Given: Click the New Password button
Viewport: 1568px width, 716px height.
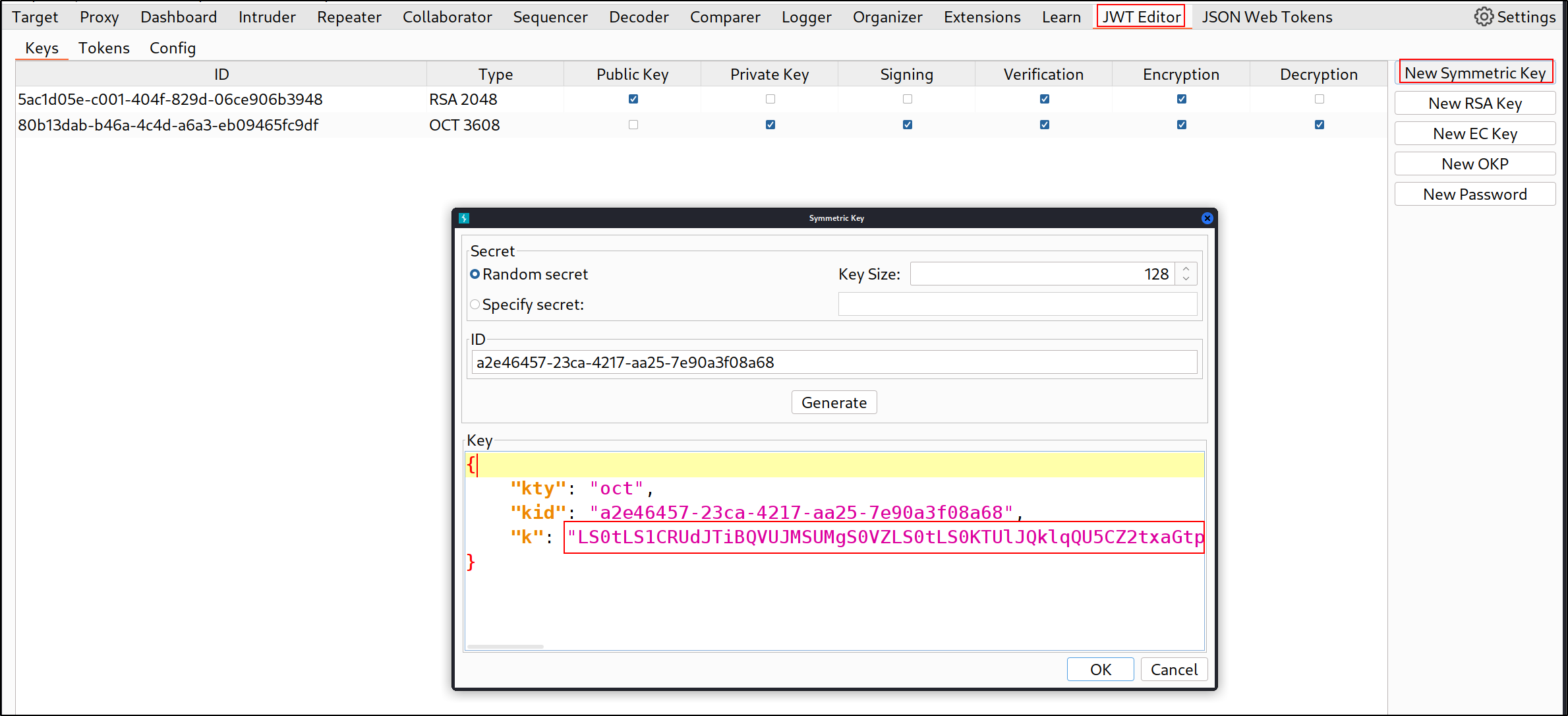Looking at the screenshot, I should 1474,194.
